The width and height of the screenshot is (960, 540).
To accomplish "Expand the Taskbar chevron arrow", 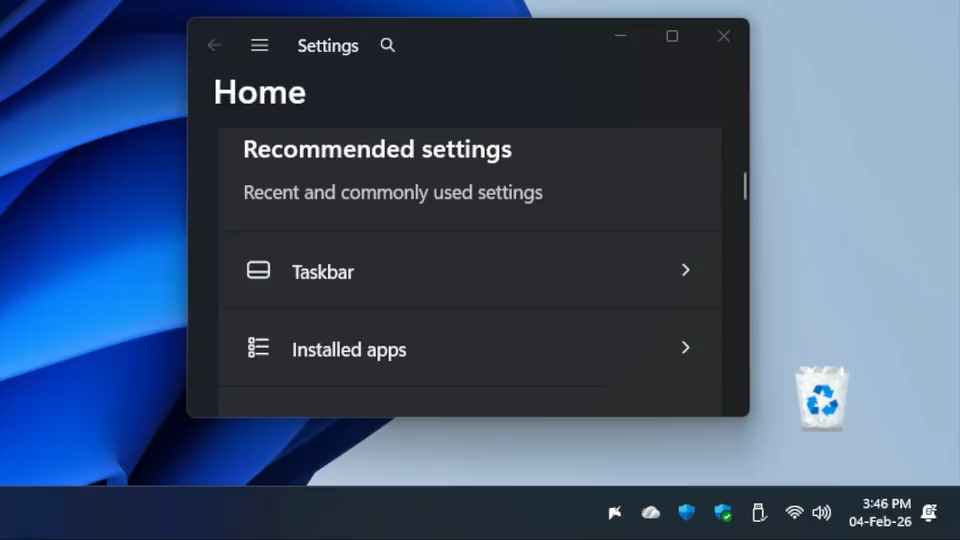I will 685,270.
